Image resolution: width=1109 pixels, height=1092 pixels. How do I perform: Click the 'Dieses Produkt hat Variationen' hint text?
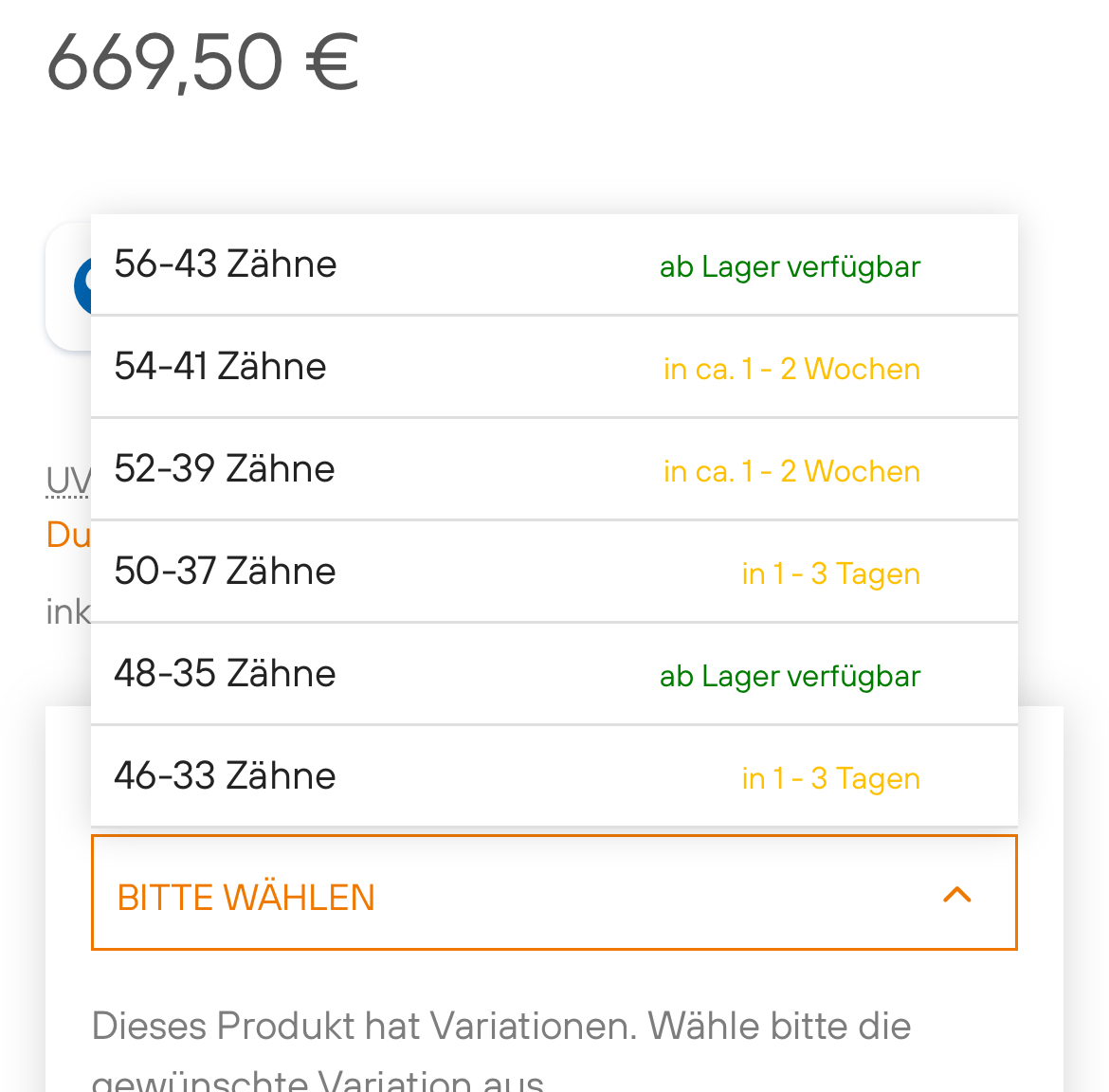tap(500, 1027)
